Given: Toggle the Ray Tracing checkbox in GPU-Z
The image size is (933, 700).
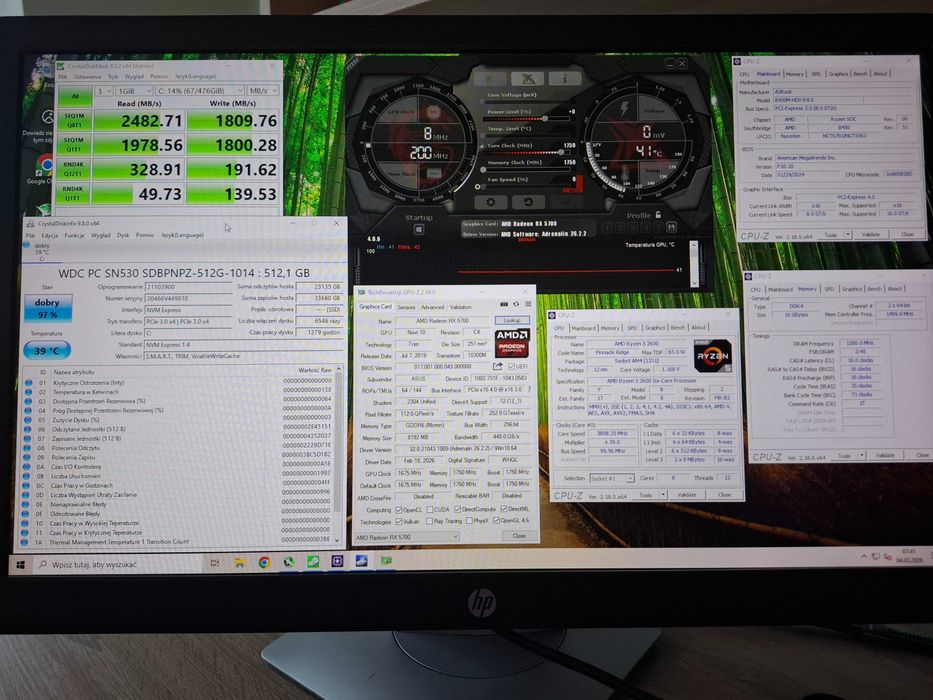Looking at the screenshot, I should point(430,521).
